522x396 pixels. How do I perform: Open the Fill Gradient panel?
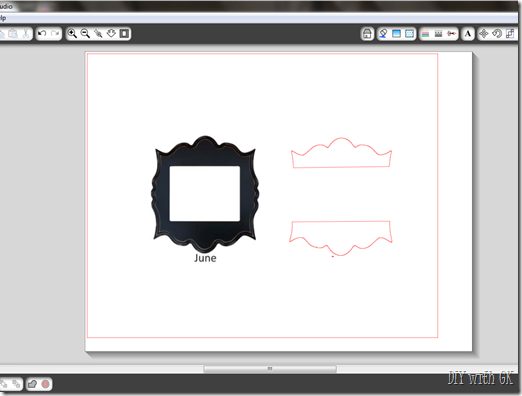pyautogui.click(x=396, y=34)
